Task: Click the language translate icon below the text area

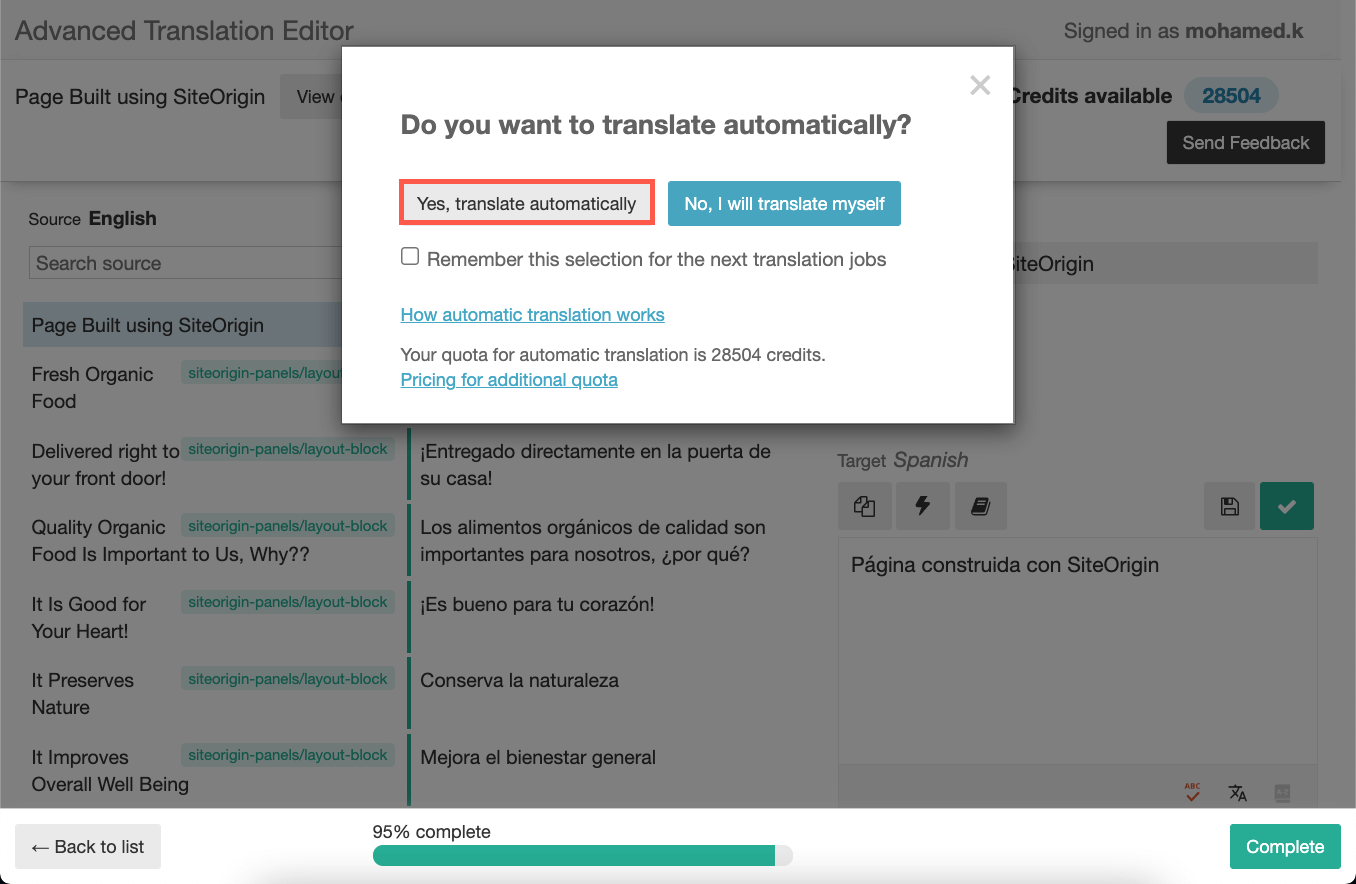Action: coord(1237,793)
